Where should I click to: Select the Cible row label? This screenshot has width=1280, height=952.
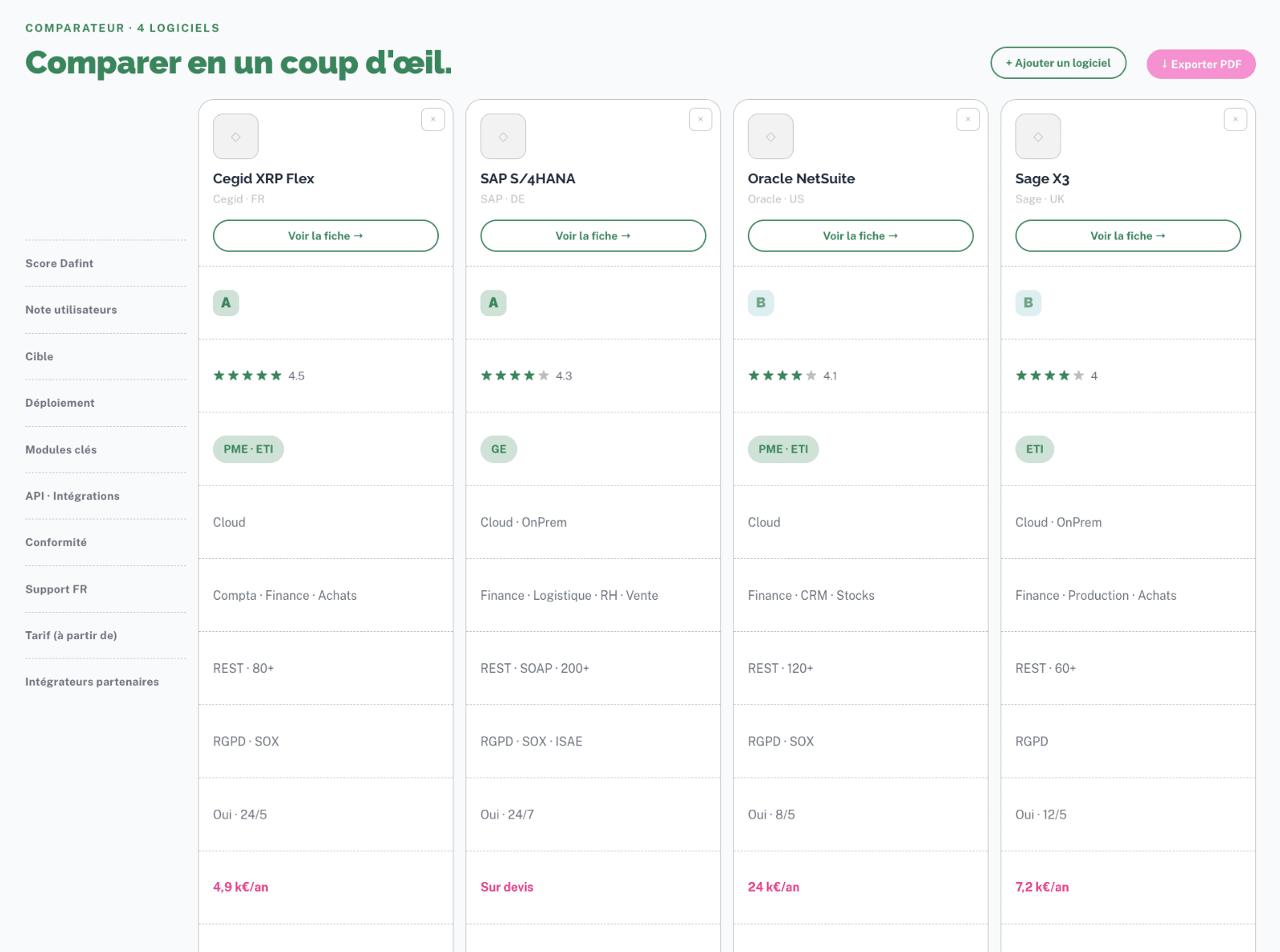pos(39,356)
